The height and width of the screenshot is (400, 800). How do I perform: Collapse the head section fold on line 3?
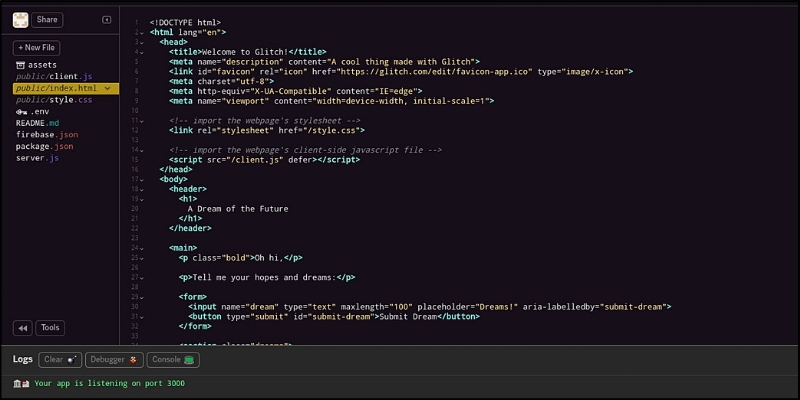click(x=142, y=42)
